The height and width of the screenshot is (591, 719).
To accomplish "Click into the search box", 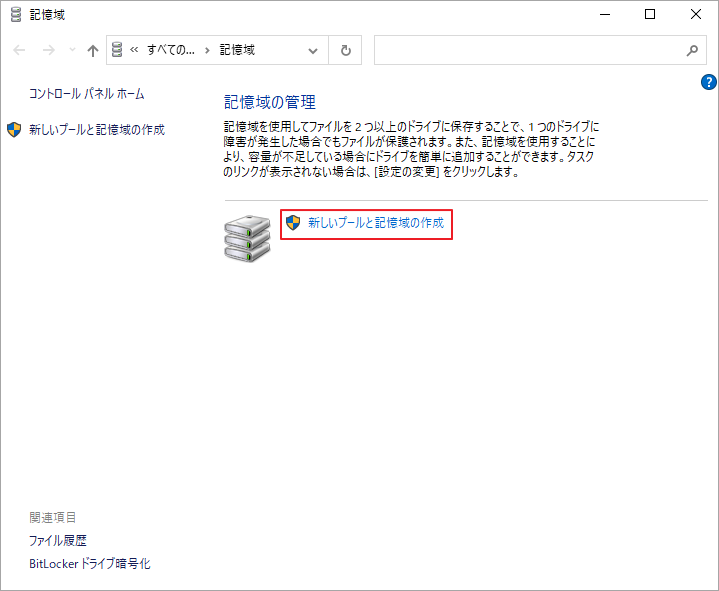I will [525, 50].
